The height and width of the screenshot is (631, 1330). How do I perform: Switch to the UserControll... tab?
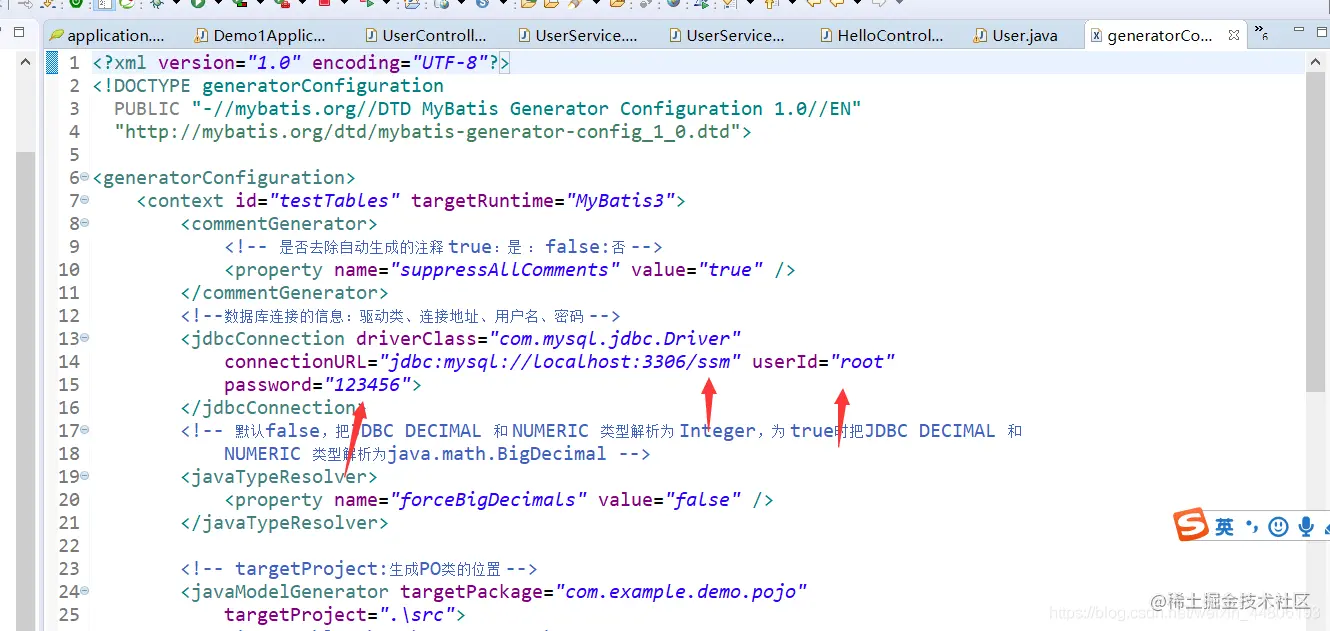click(x=425, y=35)
